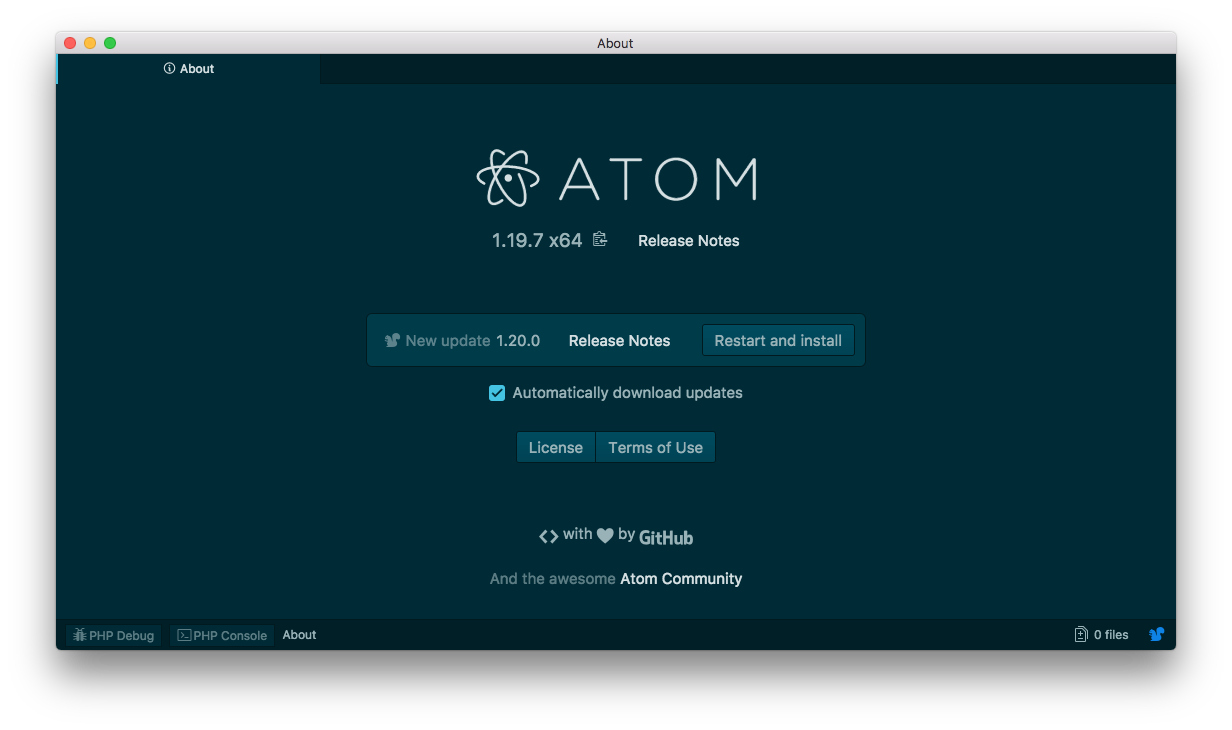Click About label in status bar
1232x730 pixels.
(299, 635)
